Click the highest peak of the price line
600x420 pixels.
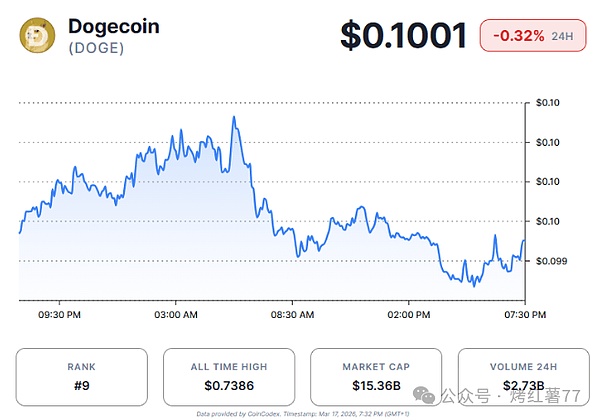click(x=234, y=117)
